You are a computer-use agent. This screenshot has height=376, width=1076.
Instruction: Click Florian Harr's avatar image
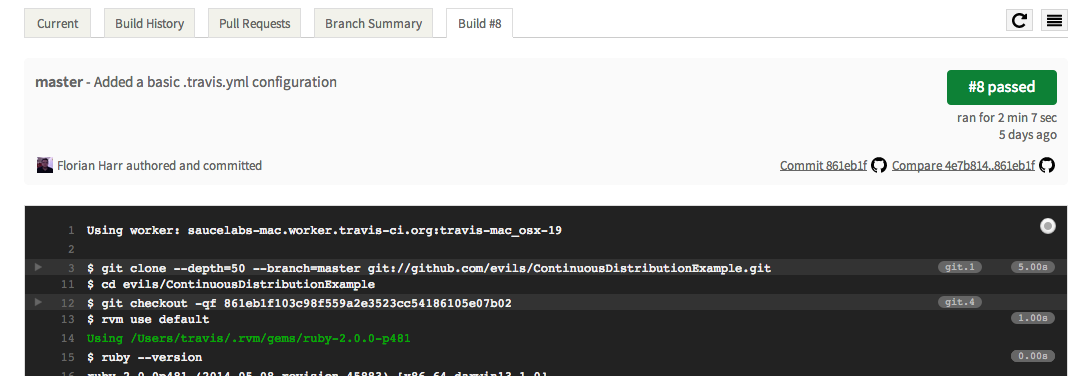point(45,165)
